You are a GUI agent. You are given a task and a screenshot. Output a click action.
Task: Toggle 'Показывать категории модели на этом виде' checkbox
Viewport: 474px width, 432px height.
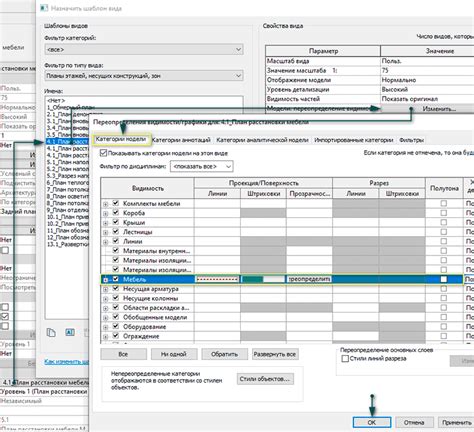[x=103, y=153]
